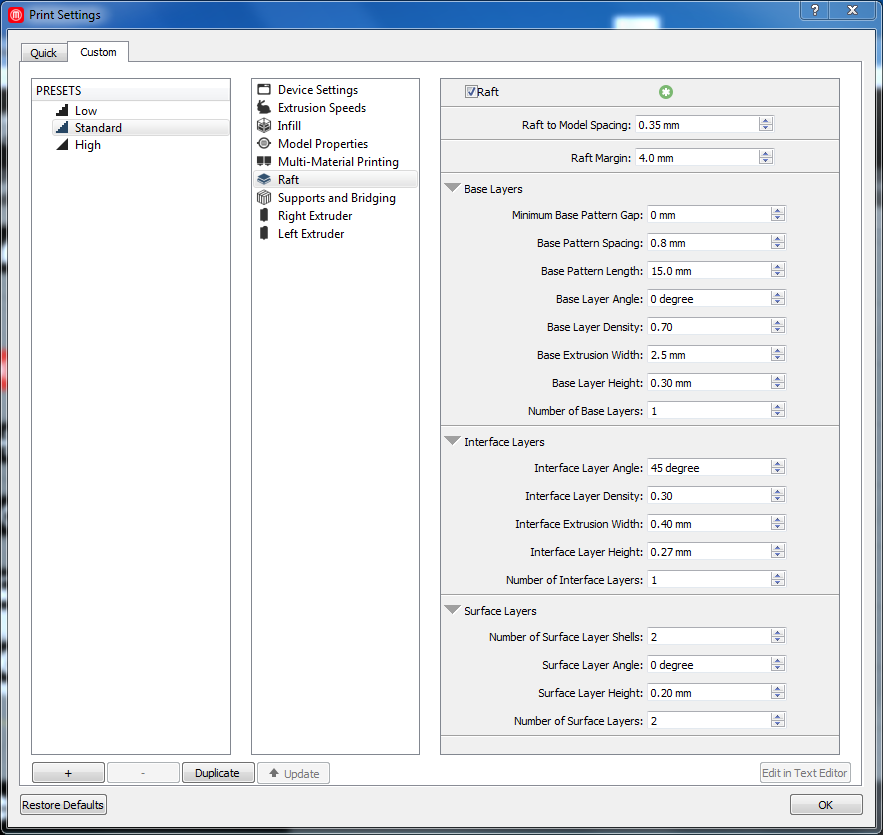Collapse the Surface Layers section

pos(452,610)
